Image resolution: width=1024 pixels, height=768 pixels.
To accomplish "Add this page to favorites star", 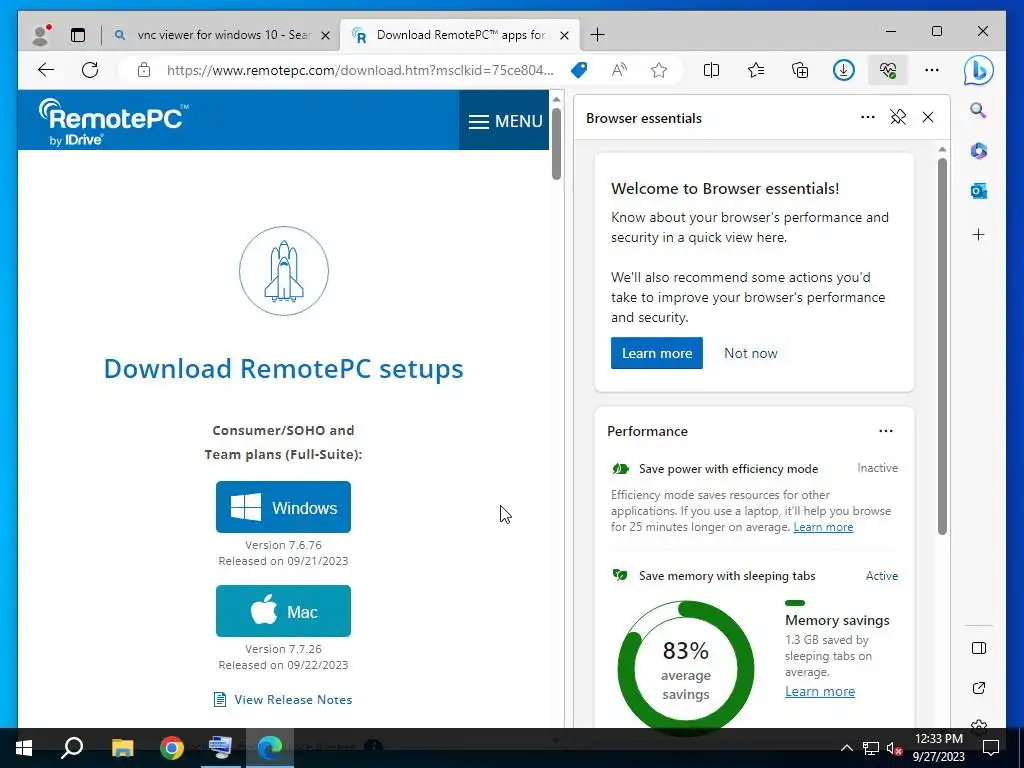I will point(659,70).
